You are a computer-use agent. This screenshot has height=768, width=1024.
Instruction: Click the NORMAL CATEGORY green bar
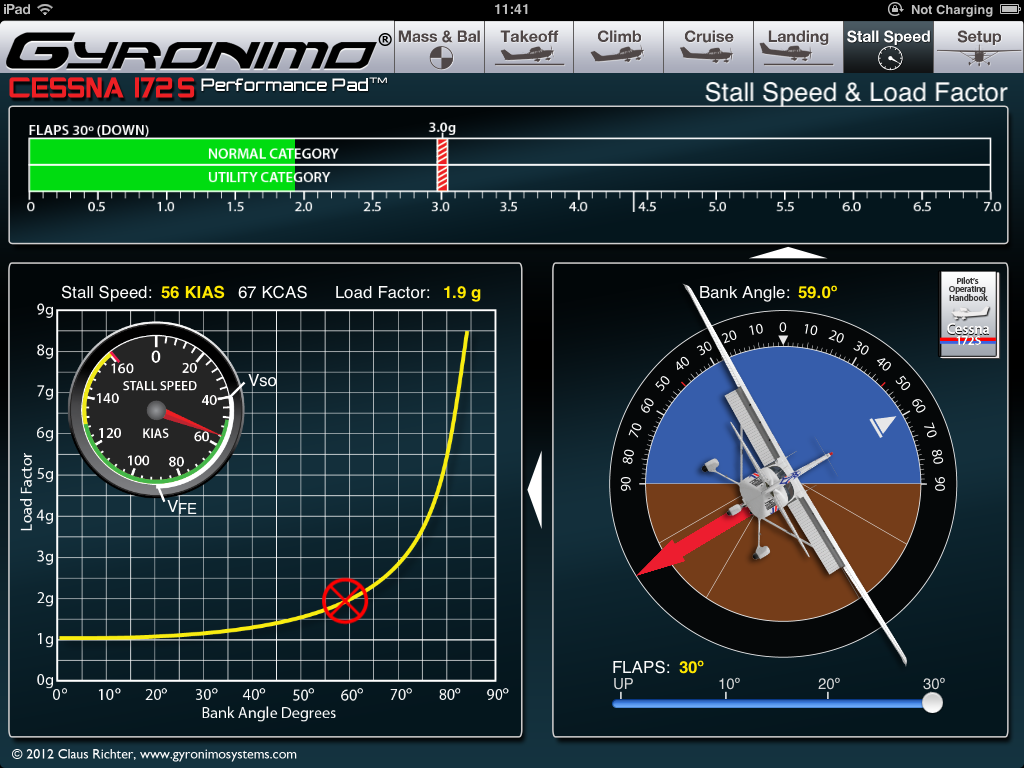click(x=162, y=153)
